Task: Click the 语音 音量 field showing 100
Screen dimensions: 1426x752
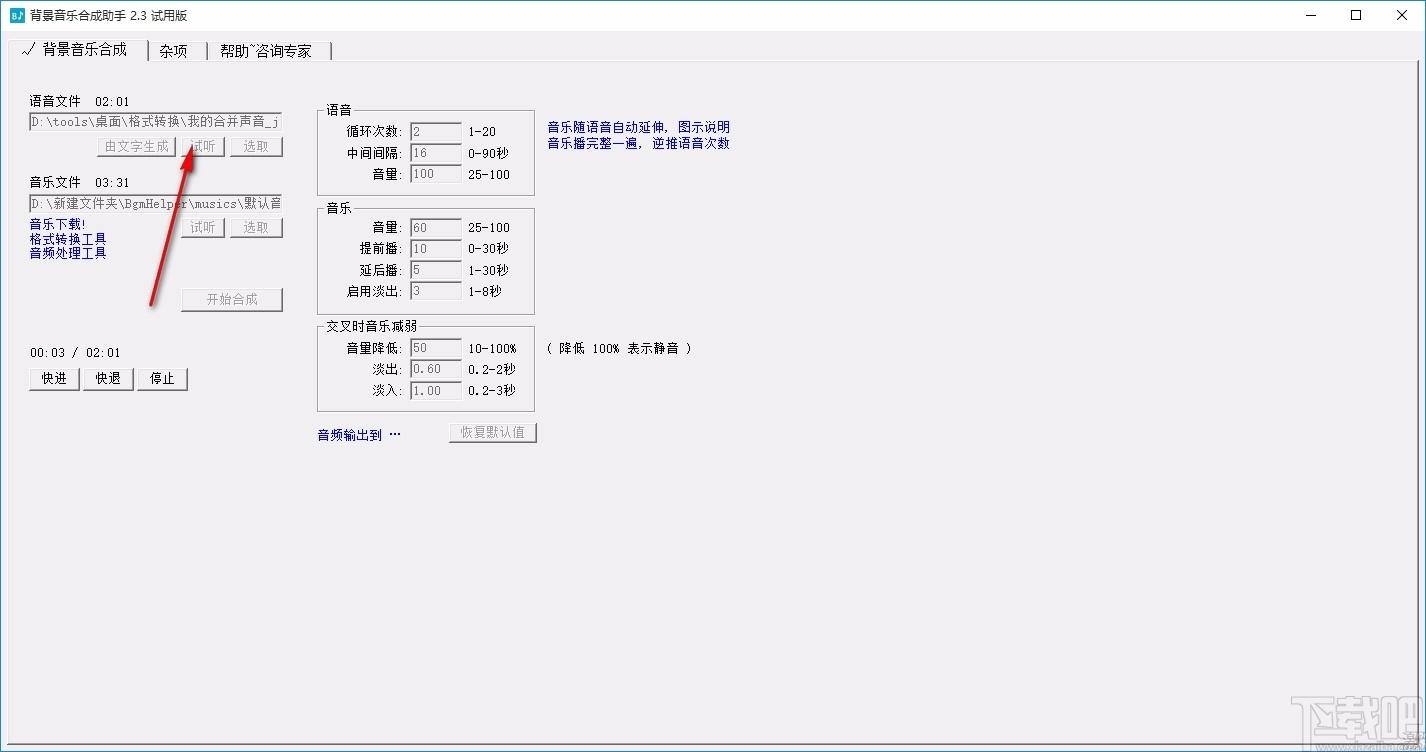Action: 436,174
